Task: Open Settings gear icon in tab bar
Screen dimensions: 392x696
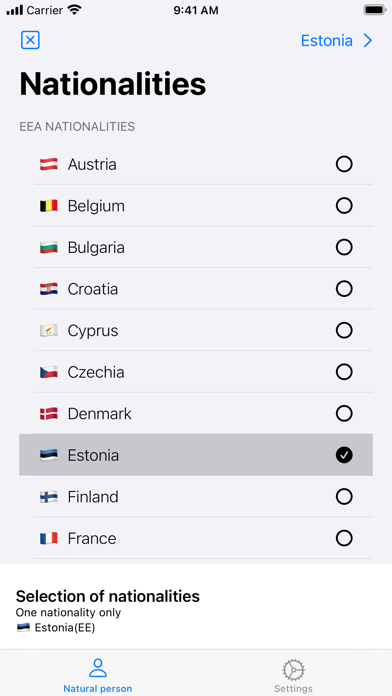Action: 293,669
